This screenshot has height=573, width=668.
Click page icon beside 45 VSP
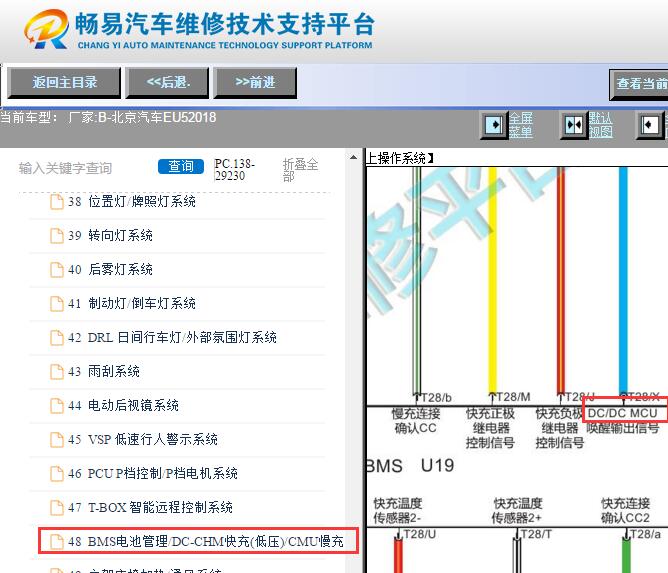point(57,439)
